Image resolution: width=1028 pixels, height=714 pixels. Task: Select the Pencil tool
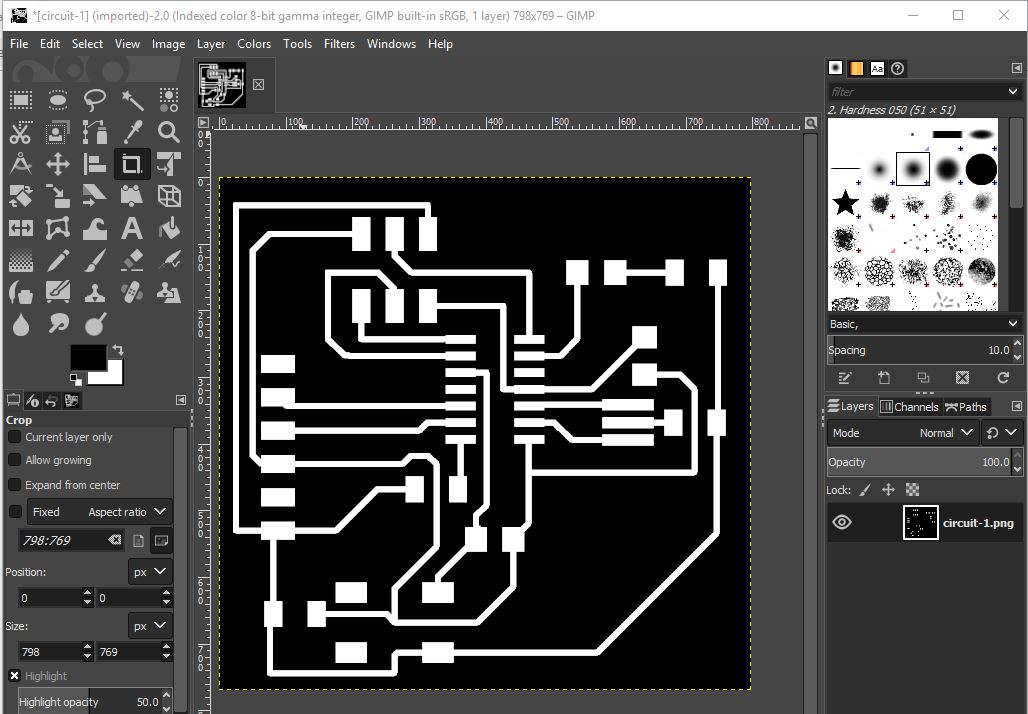pyautogui.click(x=58, y=260)
